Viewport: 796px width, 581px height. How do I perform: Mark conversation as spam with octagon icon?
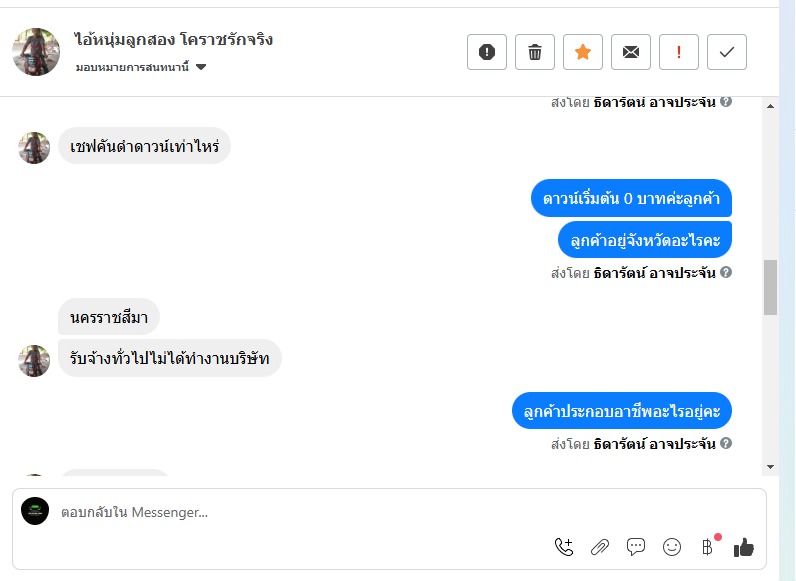tap(487, 52)
